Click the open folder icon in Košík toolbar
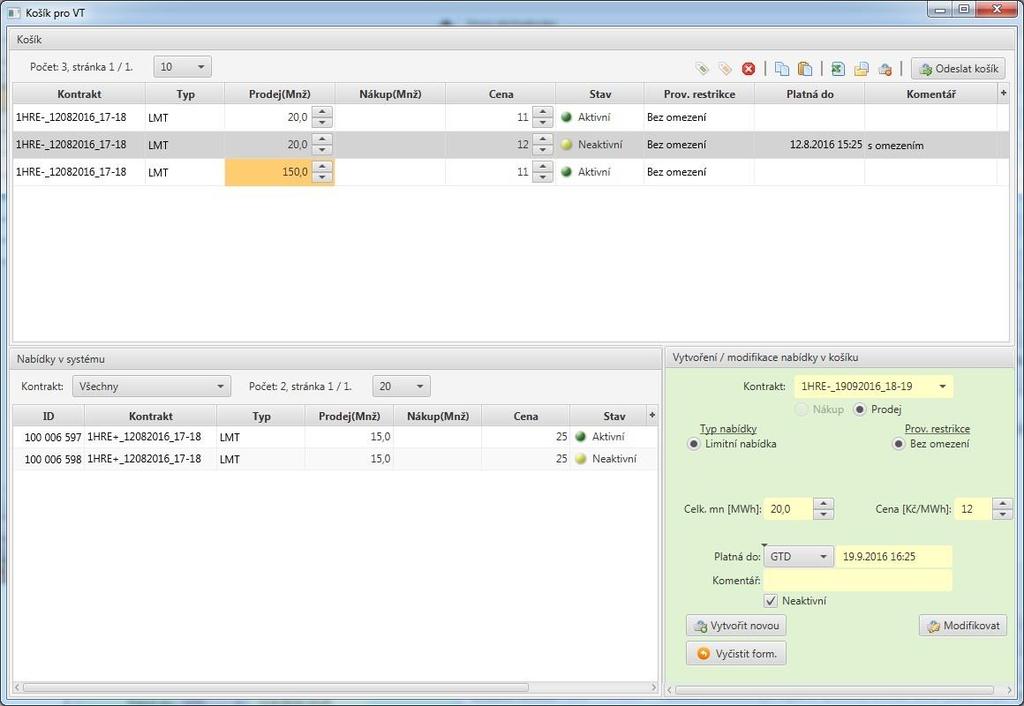 point(861,69)
